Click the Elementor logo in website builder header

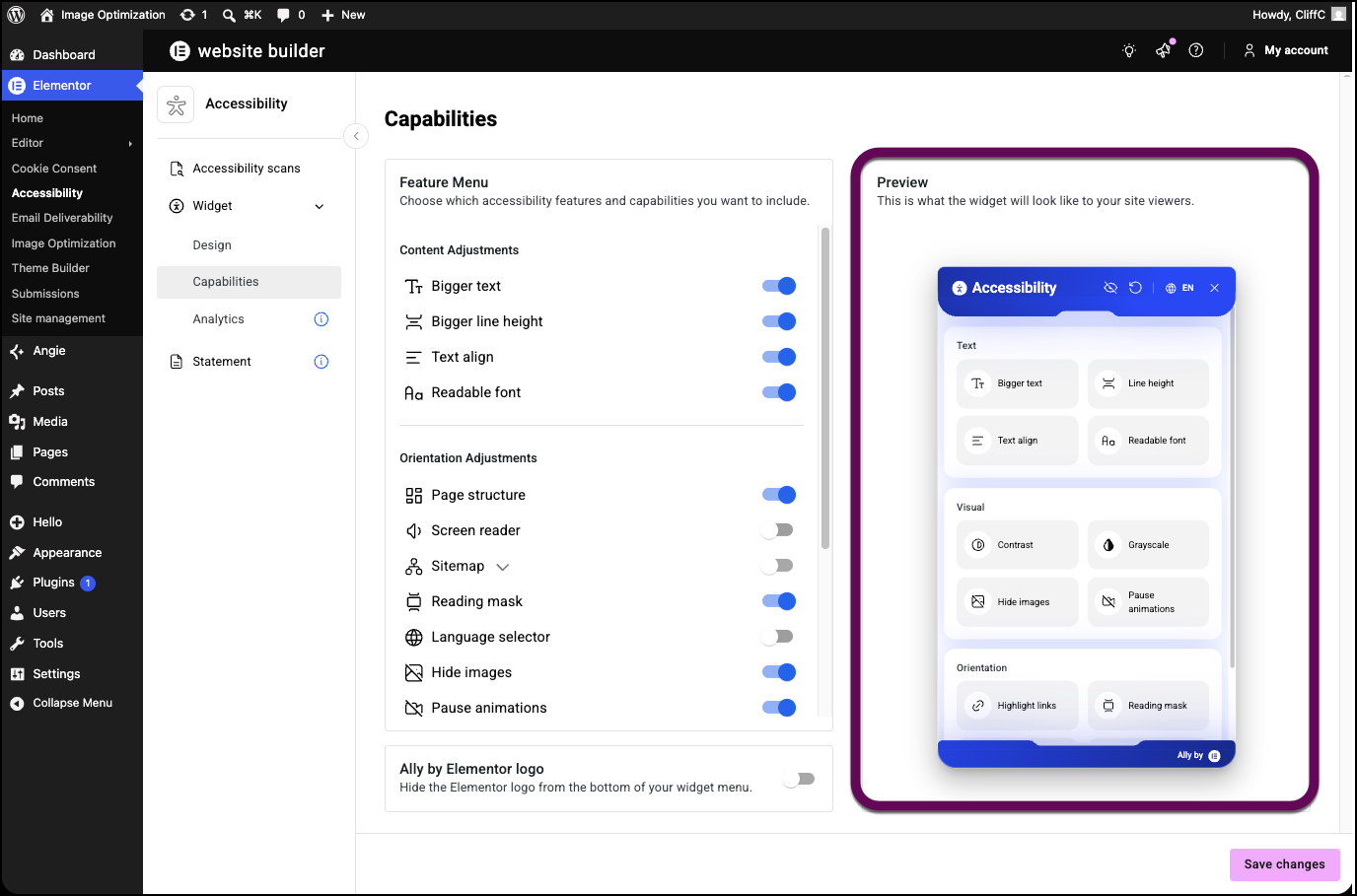coord(179,51)
